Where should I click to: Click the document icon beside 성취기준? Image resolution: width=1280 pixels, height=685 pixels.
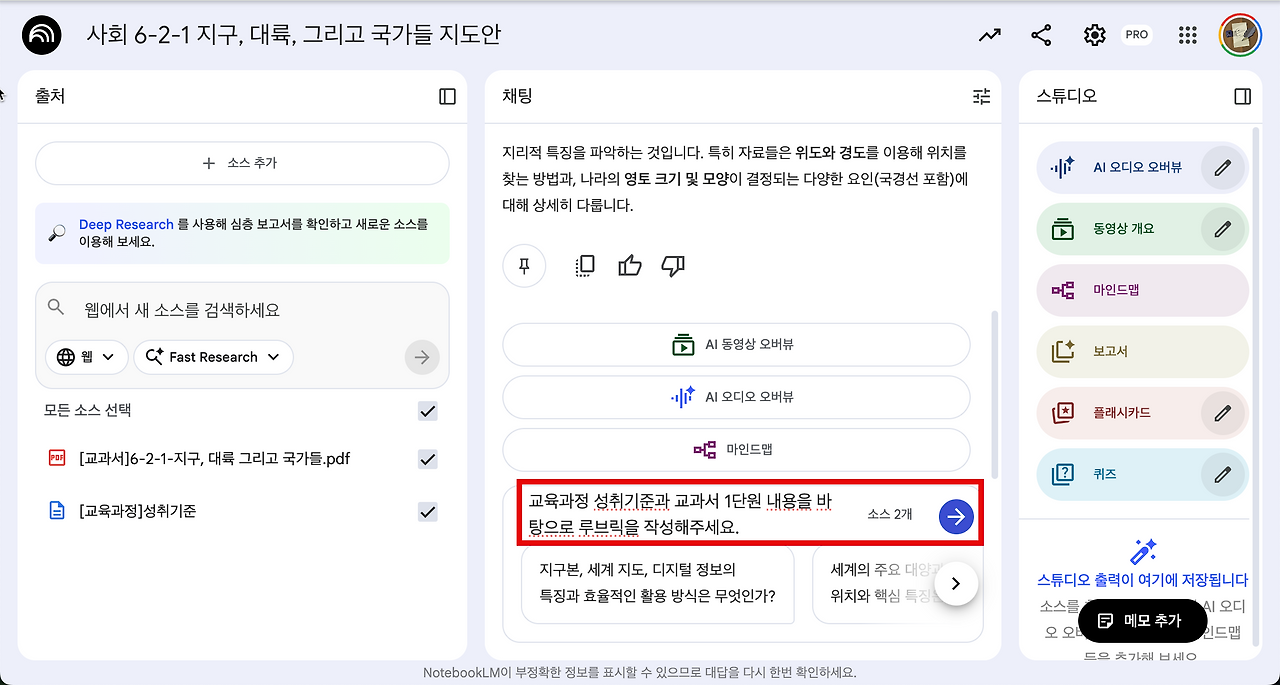click(57, 511)
